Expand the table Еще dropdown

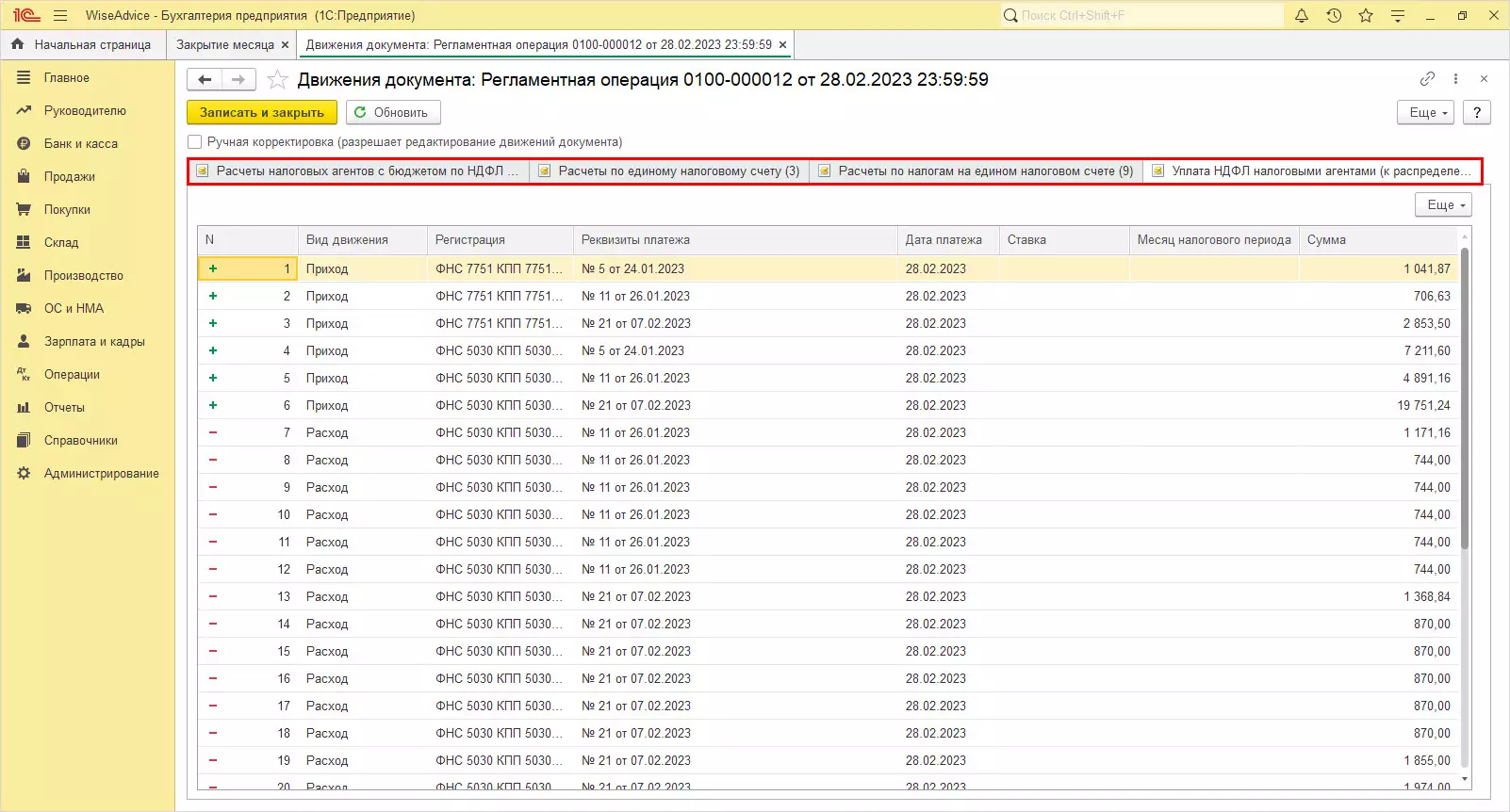1443,204
